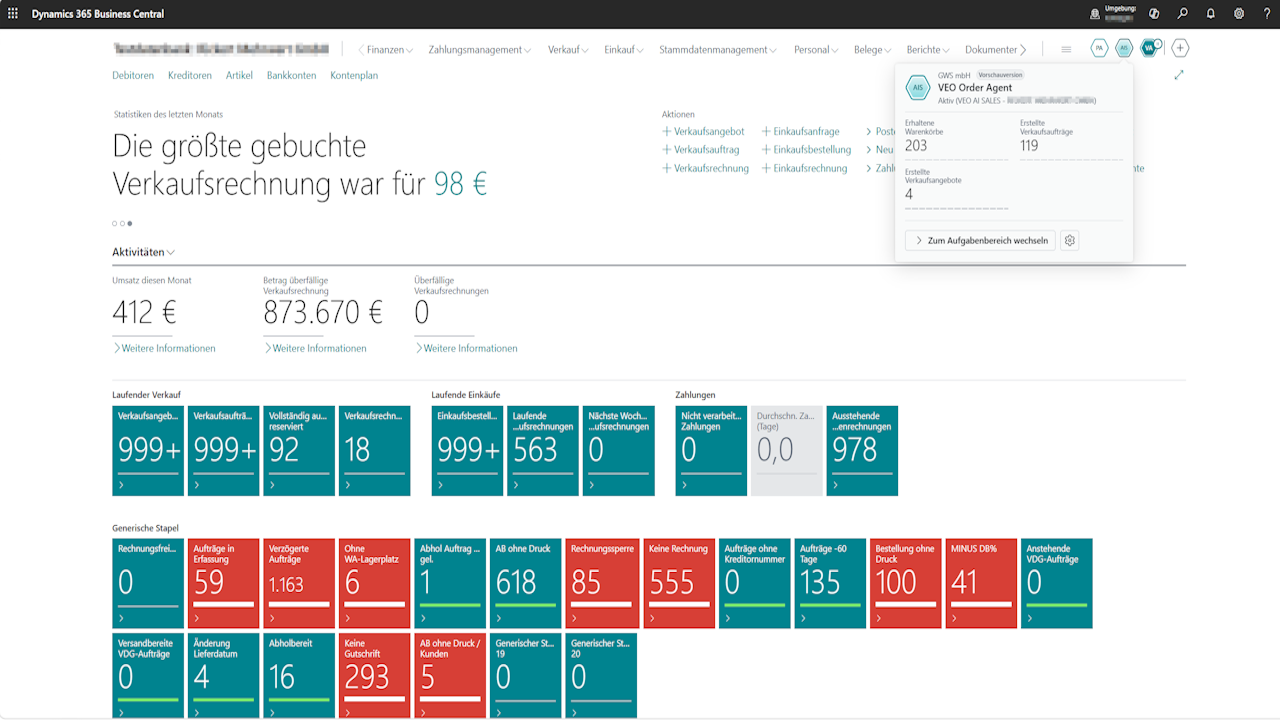This screenshot has height=720, width=1280.
Task: Open the 'Vollständig reserviert' tile showing 92
Action: [299, 450]
